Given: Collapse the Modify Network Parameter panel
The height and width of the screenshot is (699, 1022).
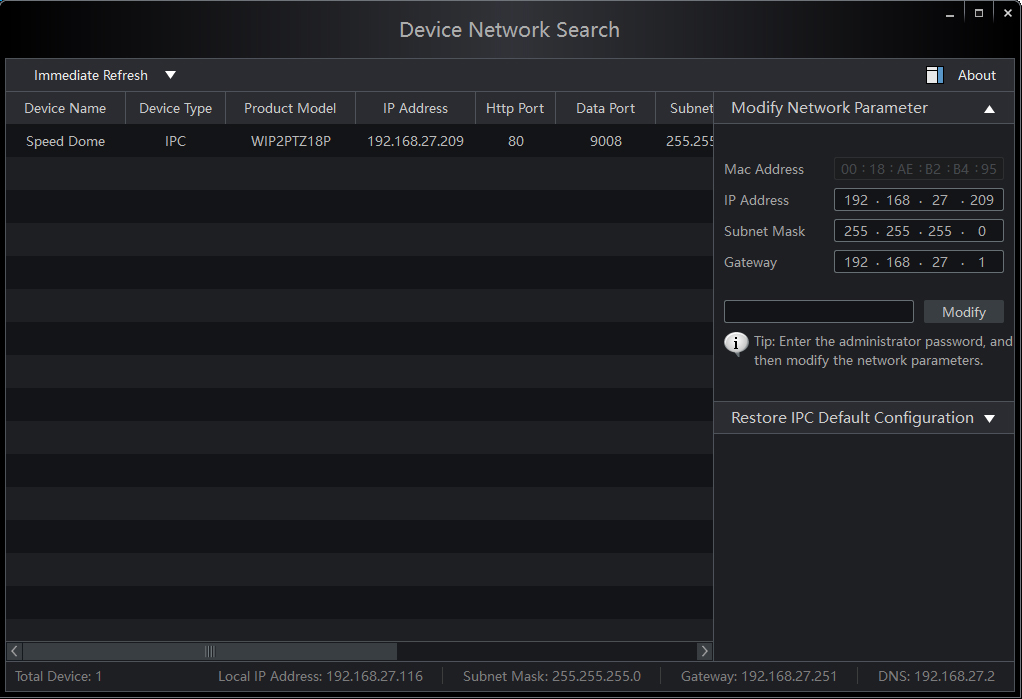Looking at the screenshot, I should tap(989, 109).
